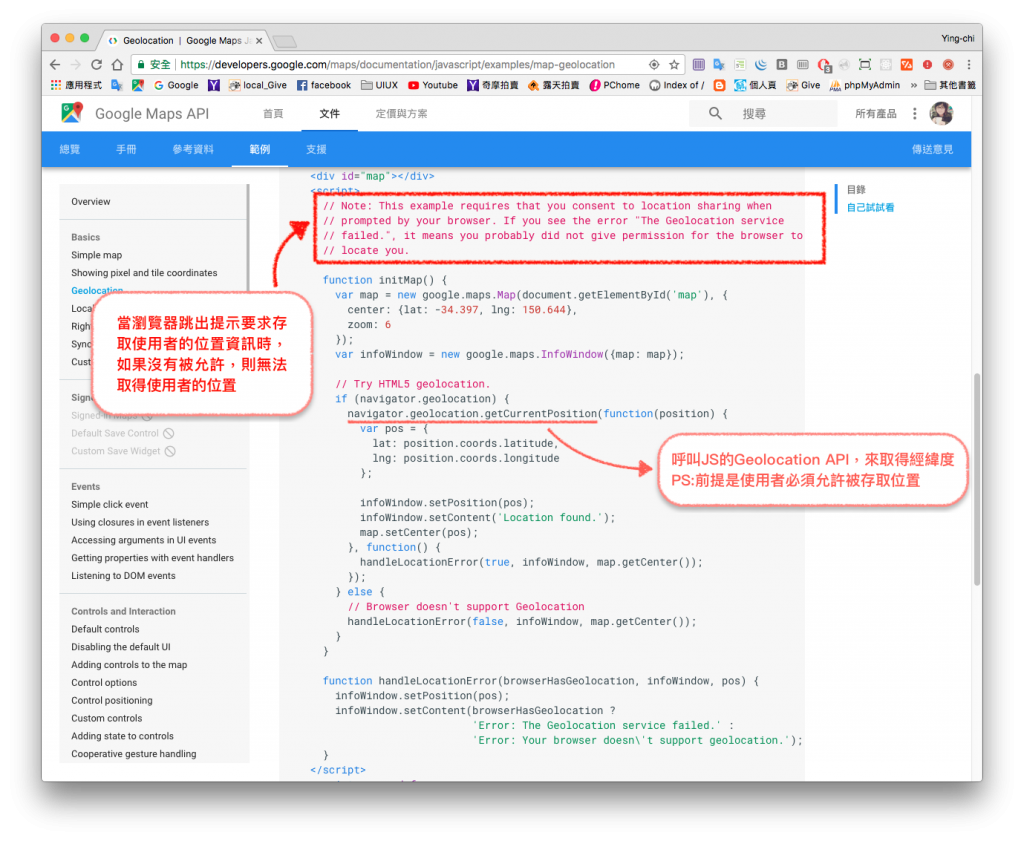Open the Google Translate bookmark icon
Image resolution: width=1024 pixels, height=841 pixels.
[117, 85]
